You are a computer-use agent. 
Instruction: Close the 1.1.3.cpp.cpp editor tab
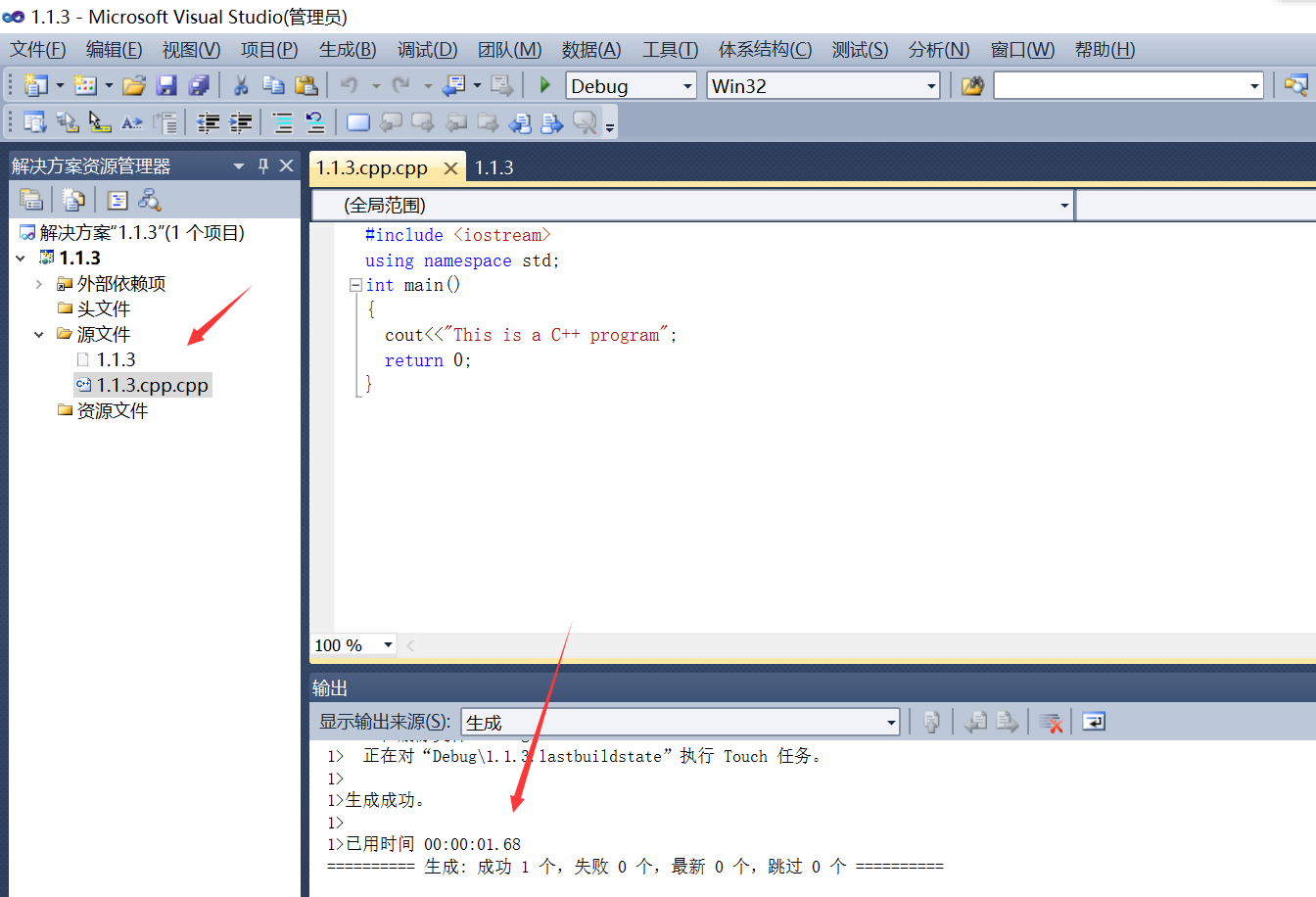tap(449, 167)
